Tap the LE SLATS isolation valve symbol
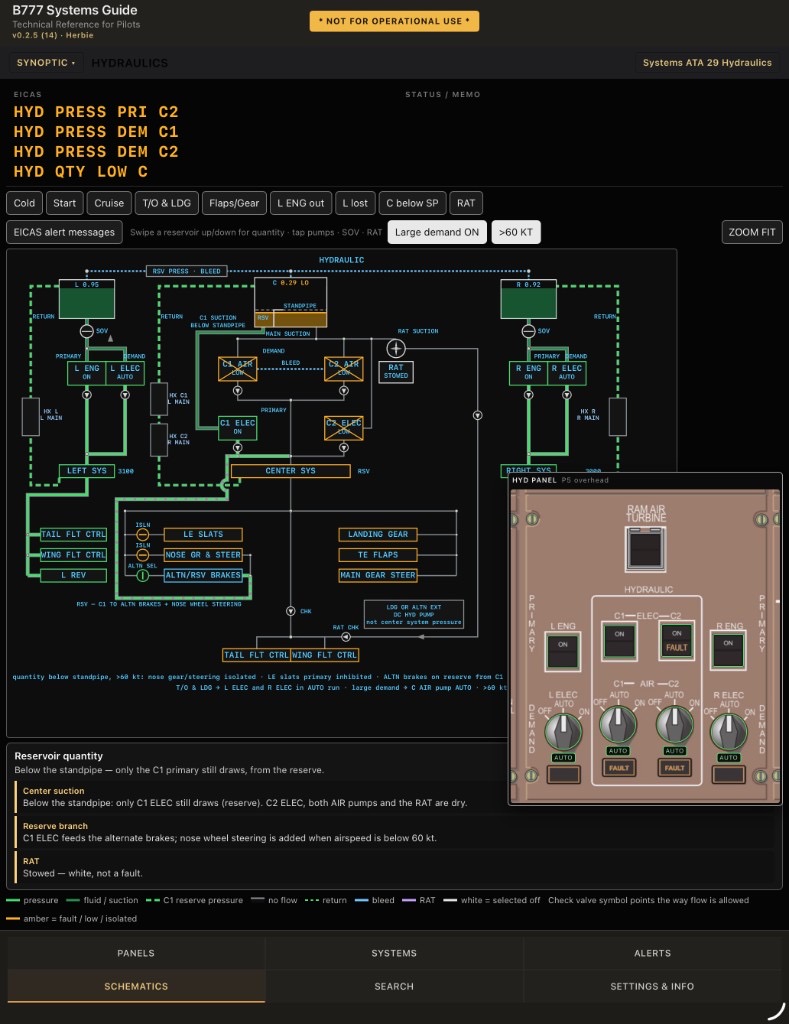Viewport: 789px width, 1024px height. [x=142, y=535]
